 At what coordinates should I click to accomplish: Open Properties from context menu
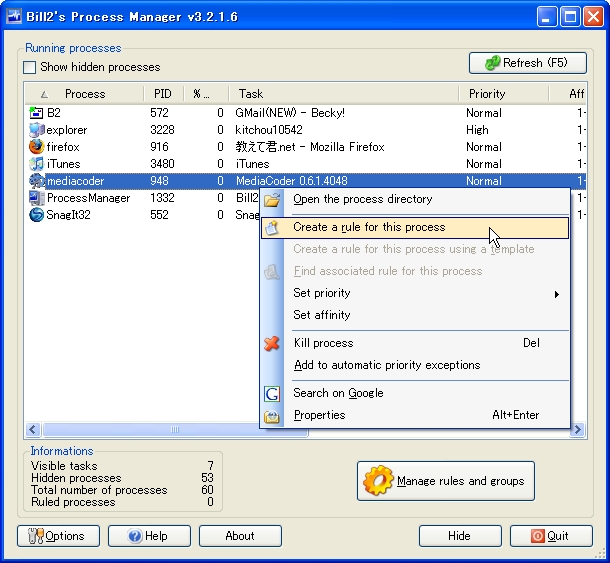point(414,416)
